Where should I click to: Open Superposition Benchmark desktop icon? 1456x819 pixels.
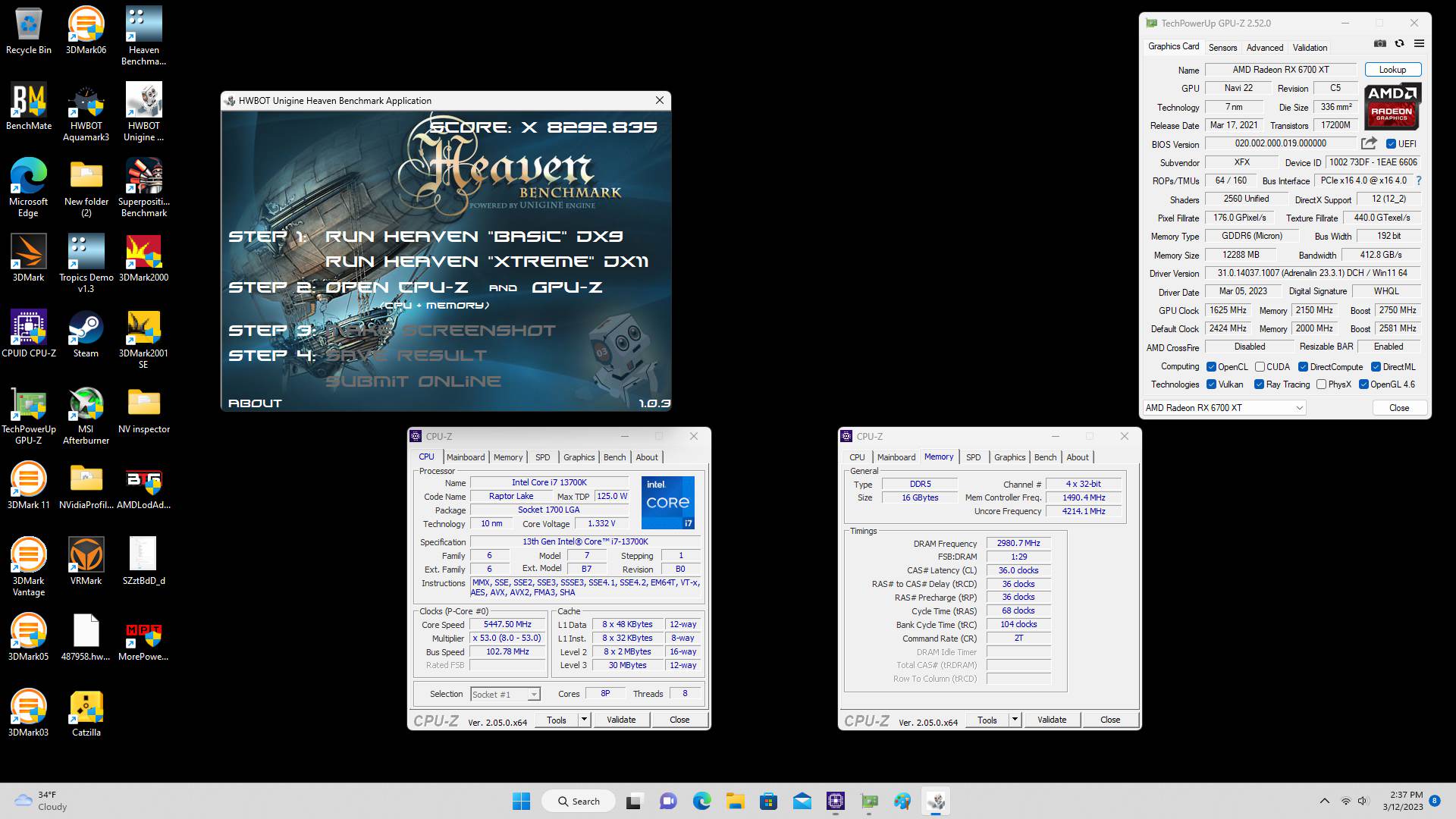143,188
